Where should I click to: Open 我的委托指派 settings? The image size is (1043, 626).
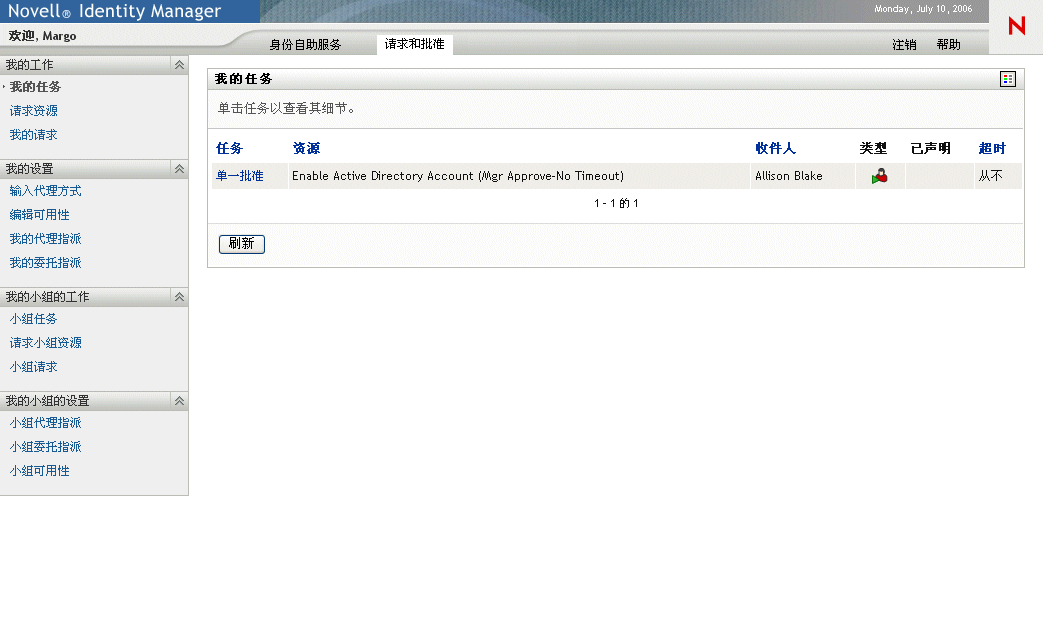click(x=44, y=262)
